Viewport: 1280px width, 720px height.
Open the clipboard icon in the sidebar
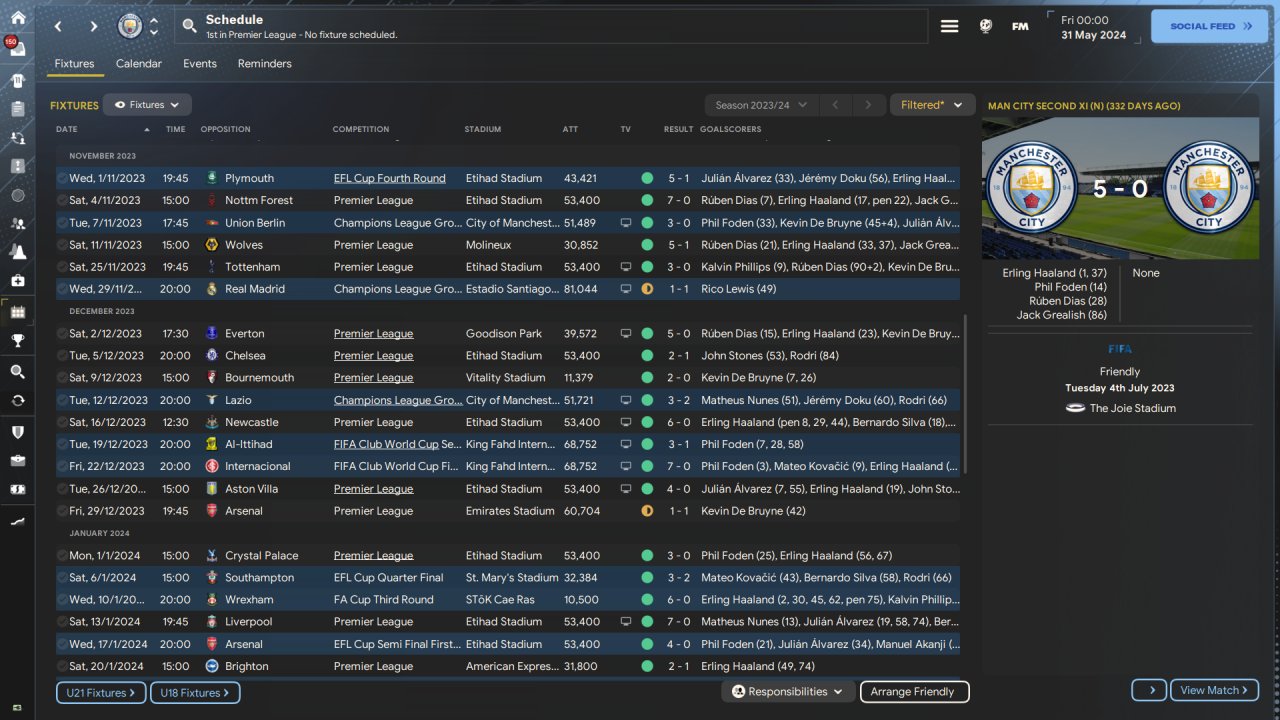(x=17, y=109)
